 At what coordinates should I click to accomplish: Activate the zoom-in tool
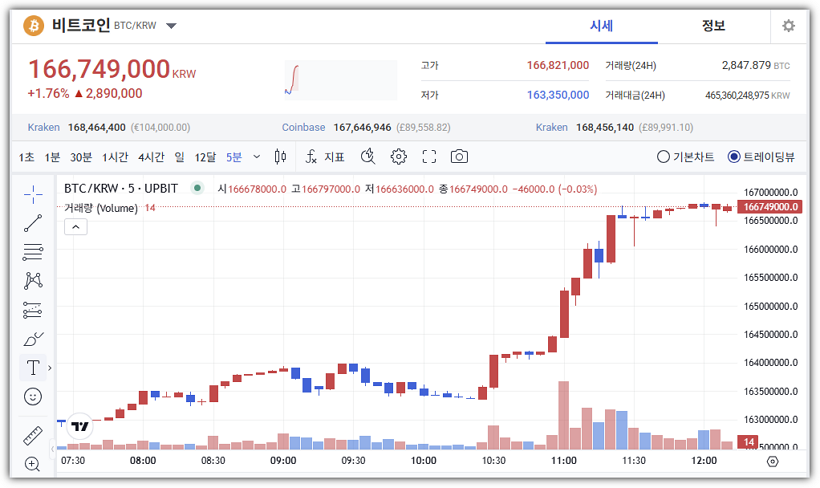point(32,464)
